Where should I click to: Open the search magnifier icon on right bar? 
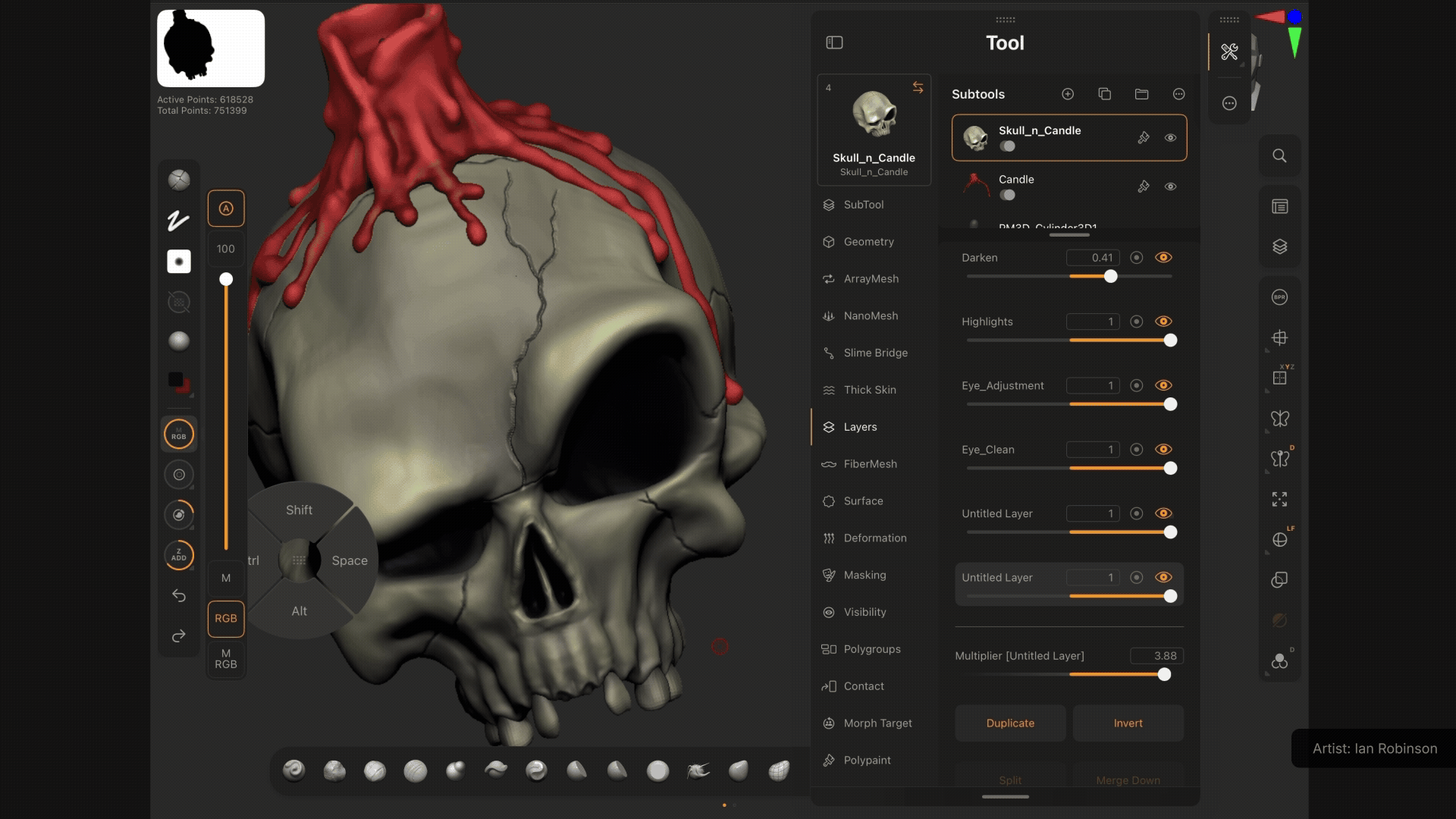1279,156
